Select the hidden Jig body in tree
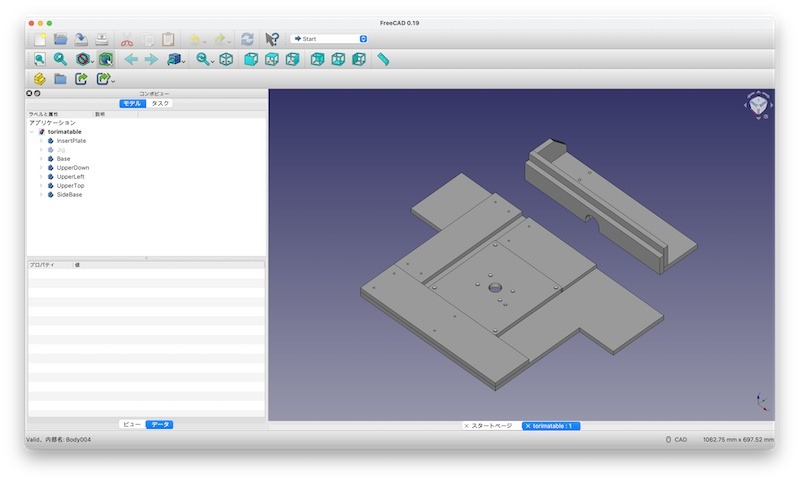Viewport: 800px width, 482px height. [60, 150]
